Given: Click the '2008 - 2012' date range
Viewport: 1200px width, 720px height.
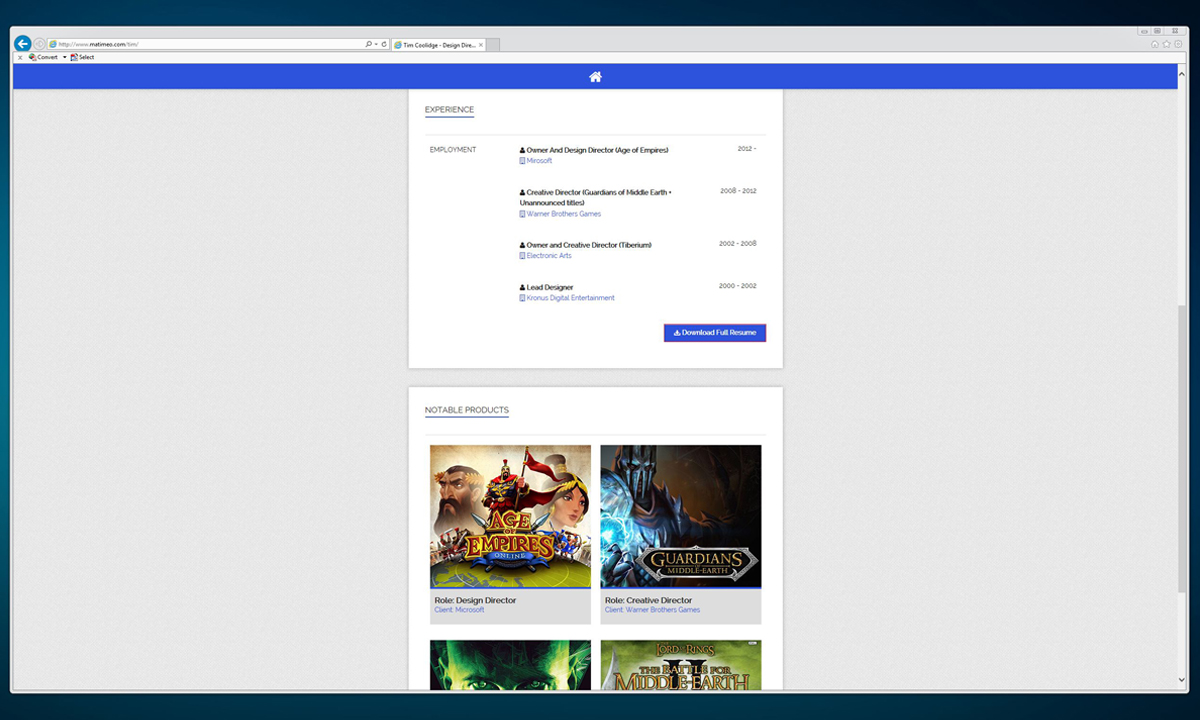Looking at the screenshot, I should click(738, 190).
